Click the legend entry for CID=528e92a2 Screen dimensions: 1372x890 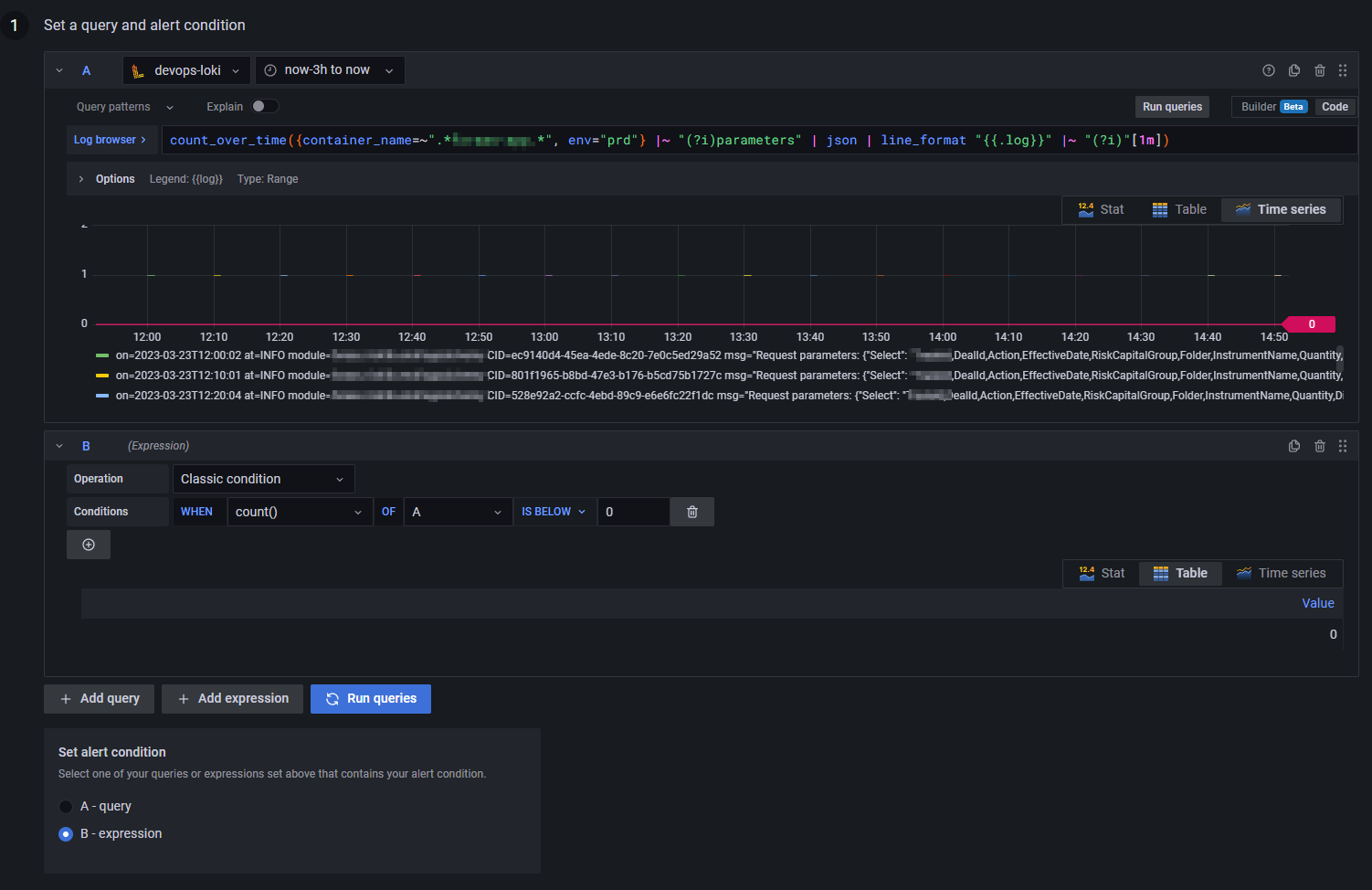729,396
